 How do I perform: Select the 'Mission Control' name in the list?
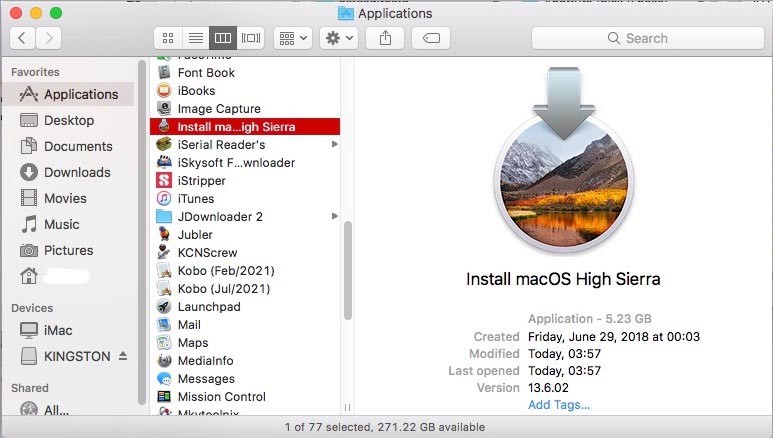pyautogui.click(x=221, y=397)
